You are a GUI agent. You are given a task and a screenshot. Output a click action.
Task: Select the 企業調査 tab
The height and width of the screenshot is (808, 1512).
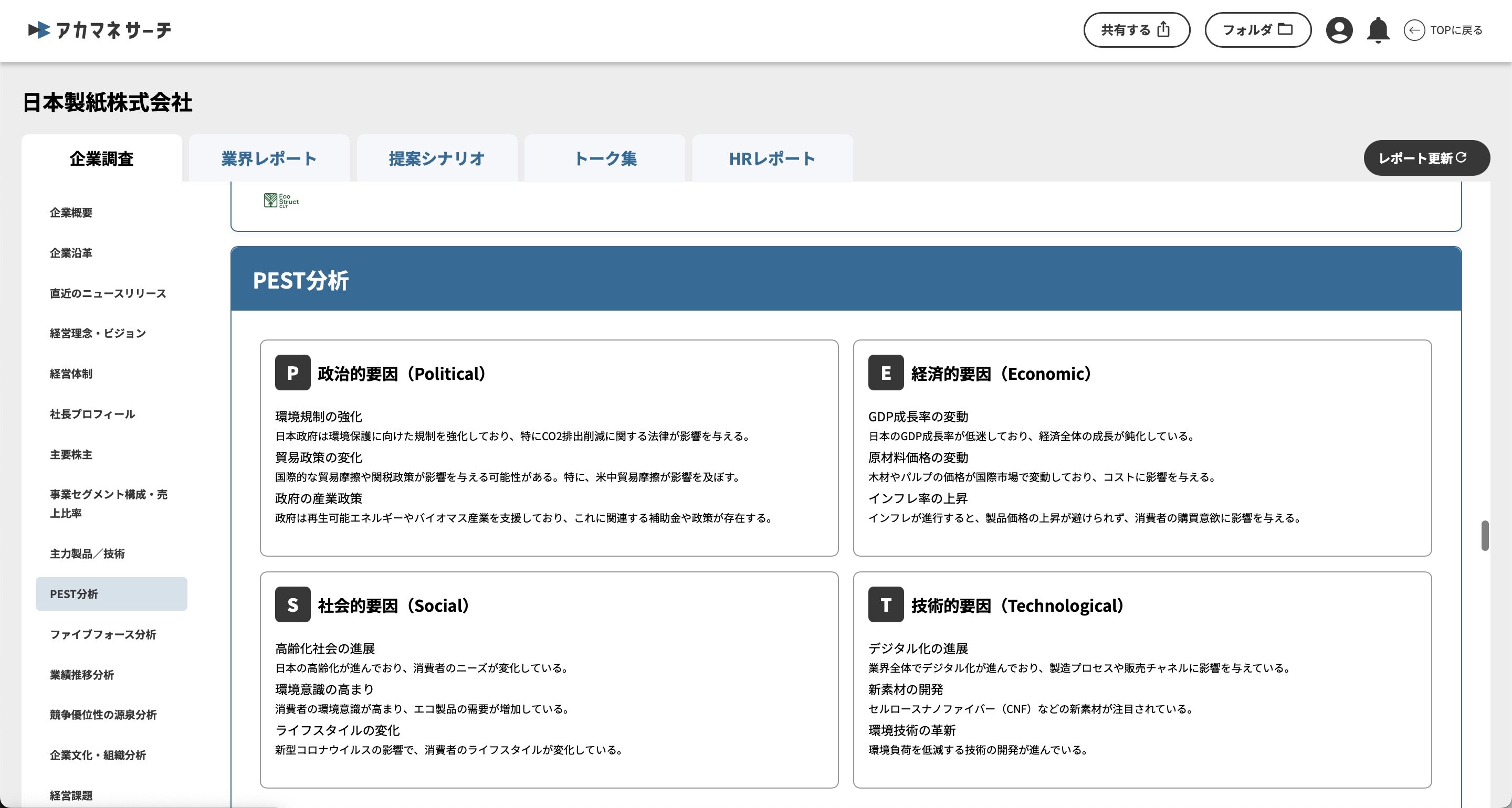101,158
